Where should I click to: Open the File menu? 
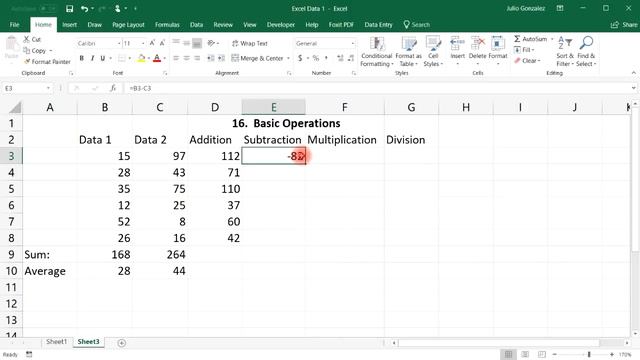click(14, 25)
